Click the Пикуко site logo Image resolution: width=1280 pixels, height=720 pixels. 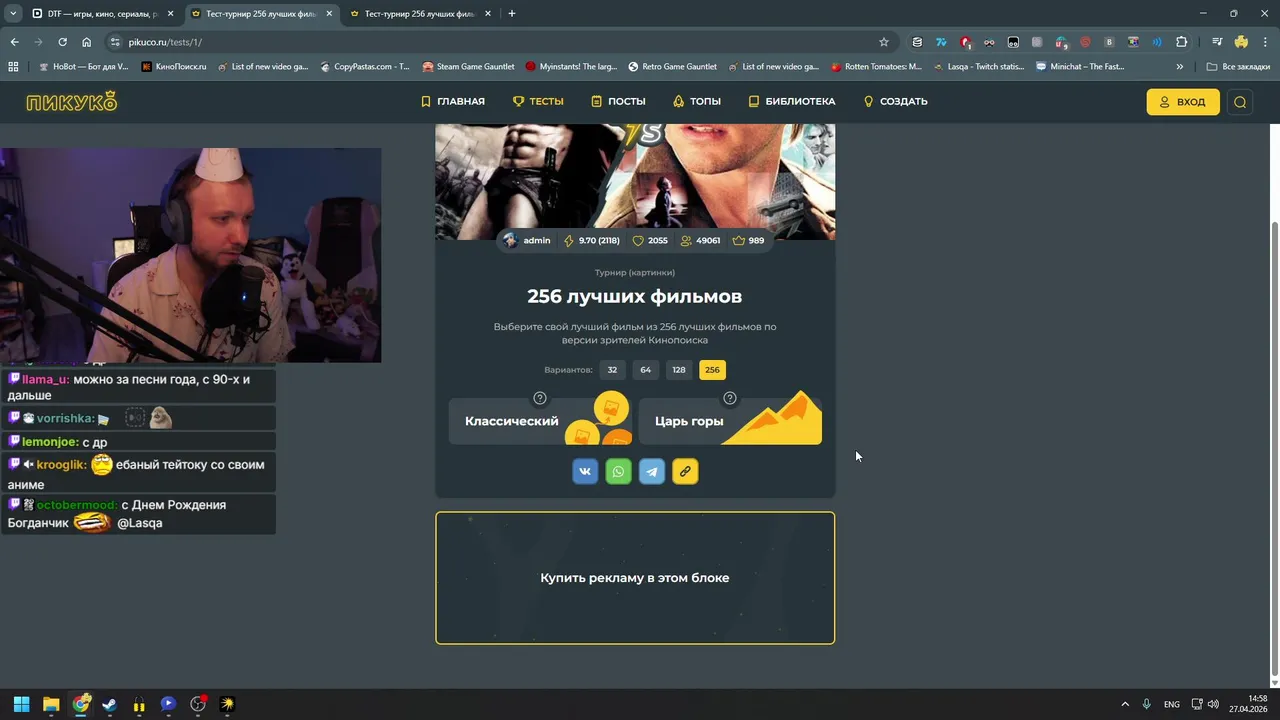(72, 102)
